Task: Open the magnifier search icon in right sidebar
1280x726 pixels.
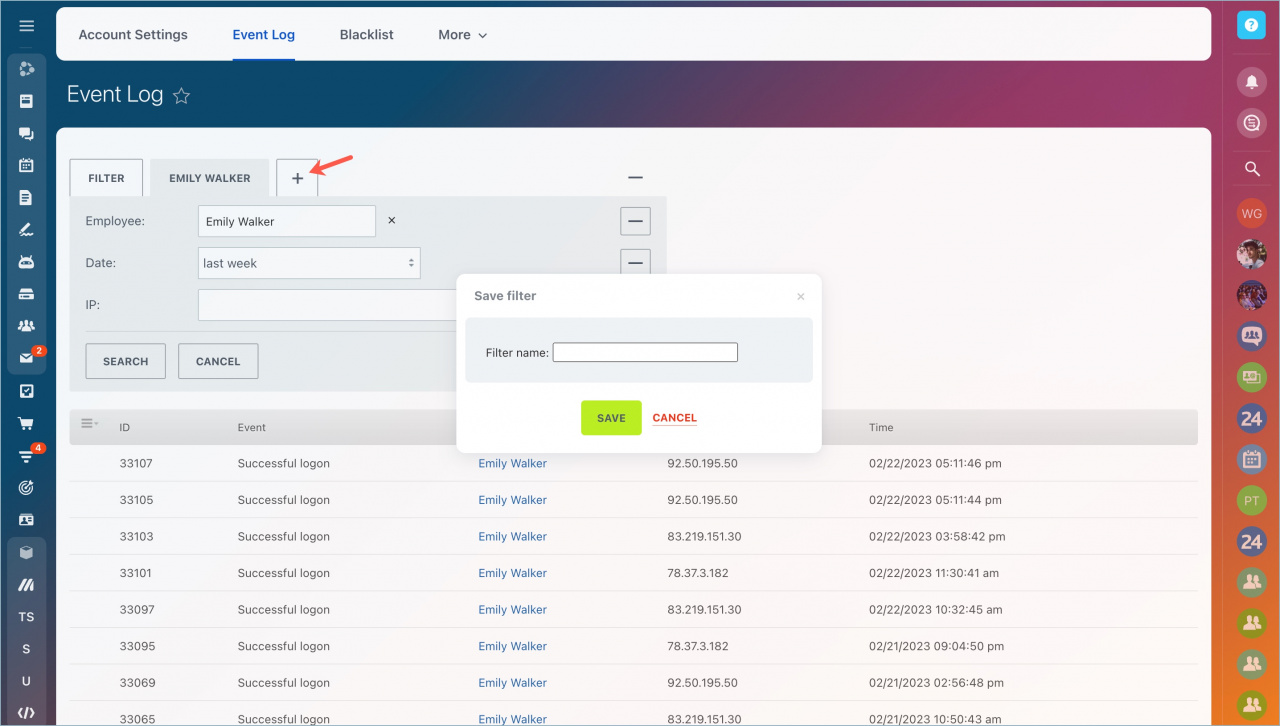Action: (1251, 169)
